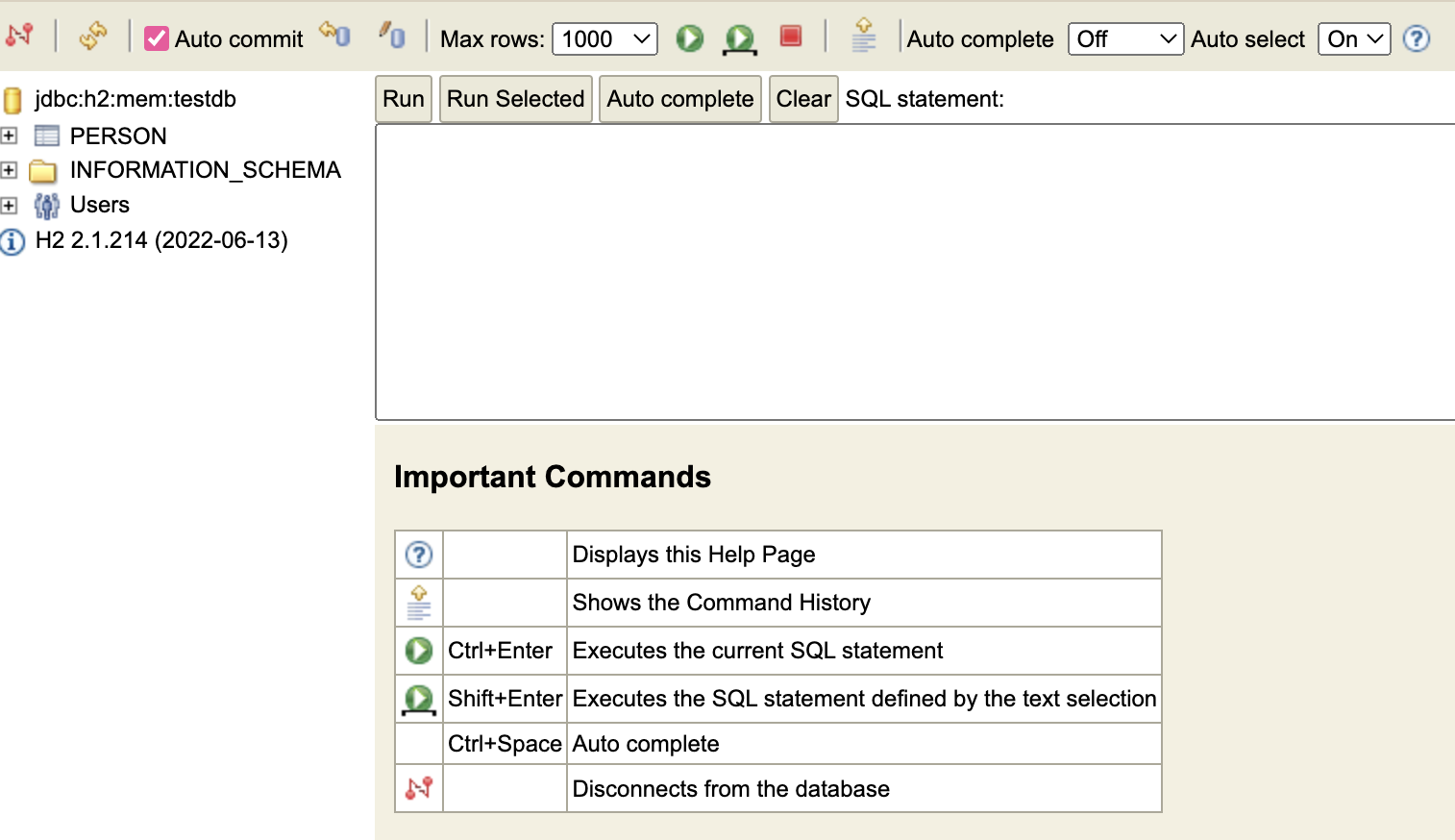Image resolution: width=1455 pixels, height=840 pixels.
Task: Click the 'Important Commands' heading
Action: (553, 477)
